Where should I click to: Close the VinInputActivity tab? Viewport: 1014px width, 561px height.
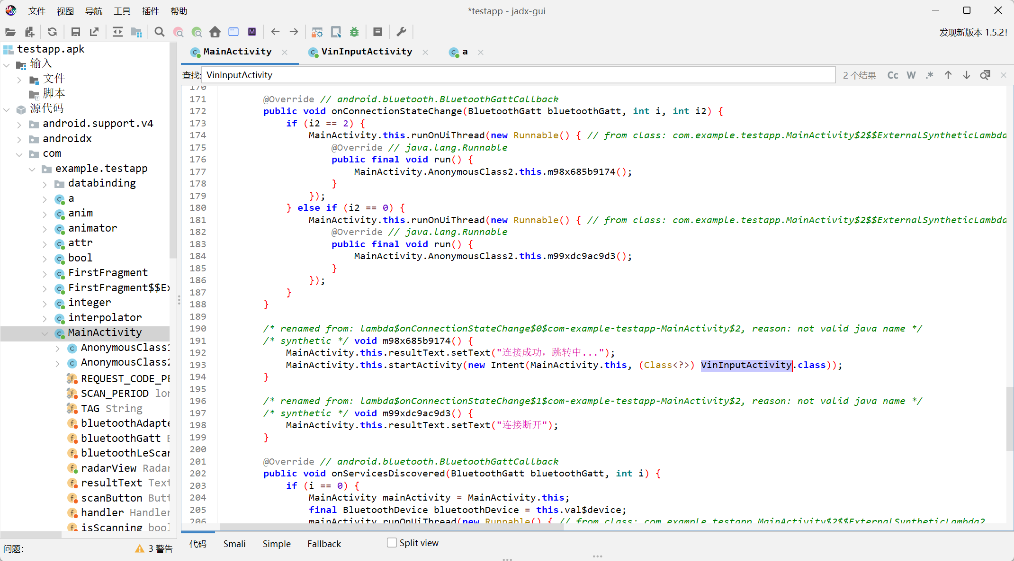(x=425, y=52)
